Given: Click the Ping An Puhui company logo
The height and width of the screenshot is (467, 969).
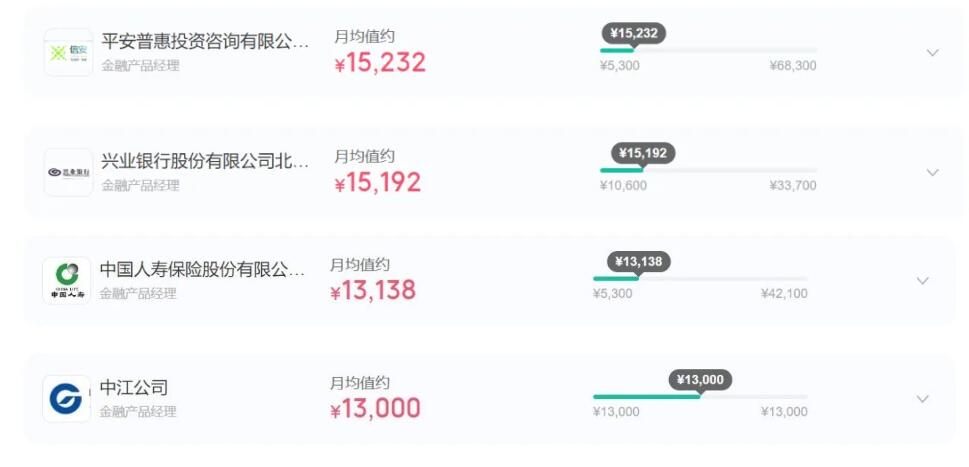Looking at the screenshot, I should click(68, 53).
